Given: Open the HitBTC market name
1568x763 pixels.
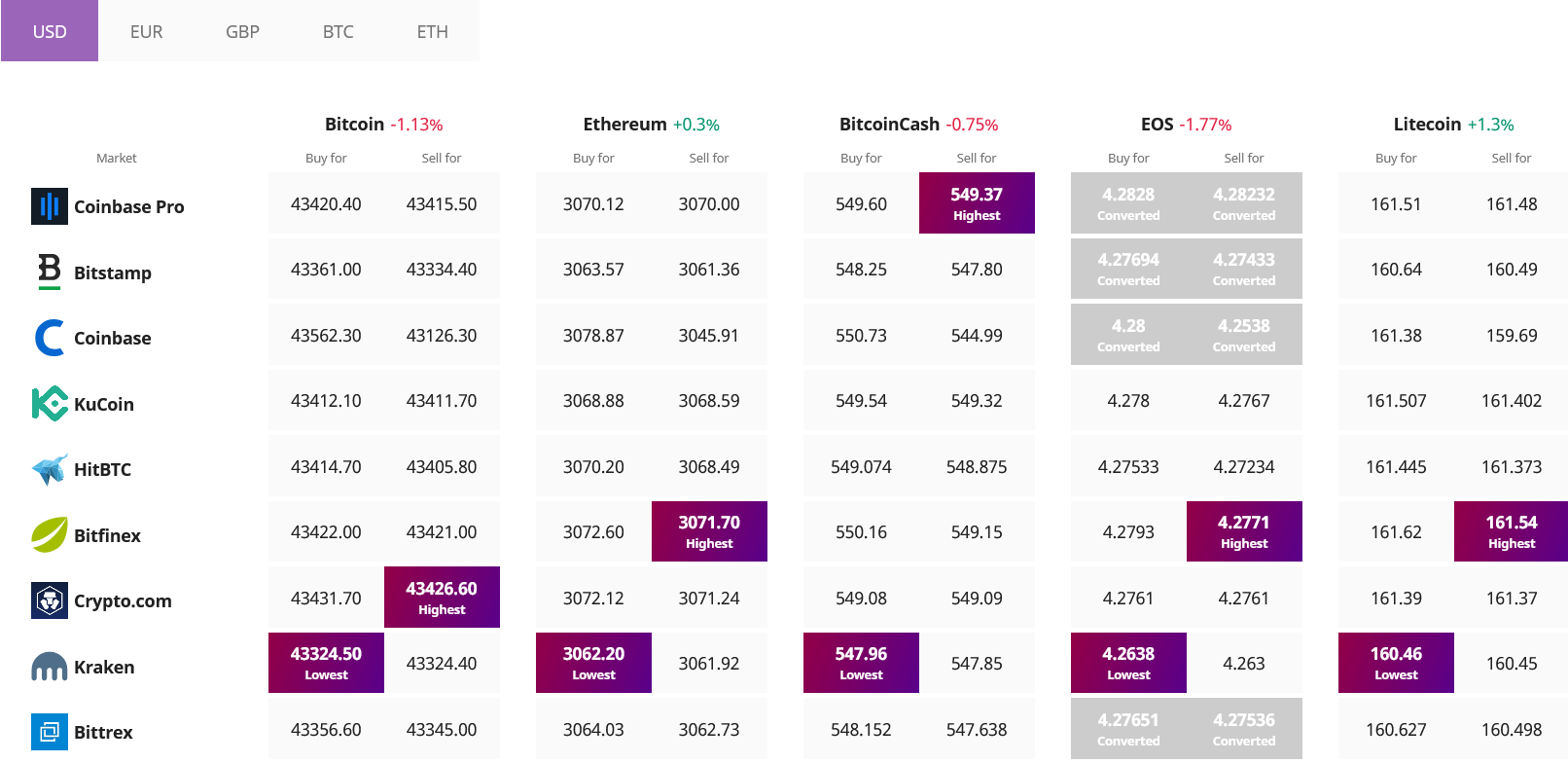Looking at the screenshot, I should point(102,469).
